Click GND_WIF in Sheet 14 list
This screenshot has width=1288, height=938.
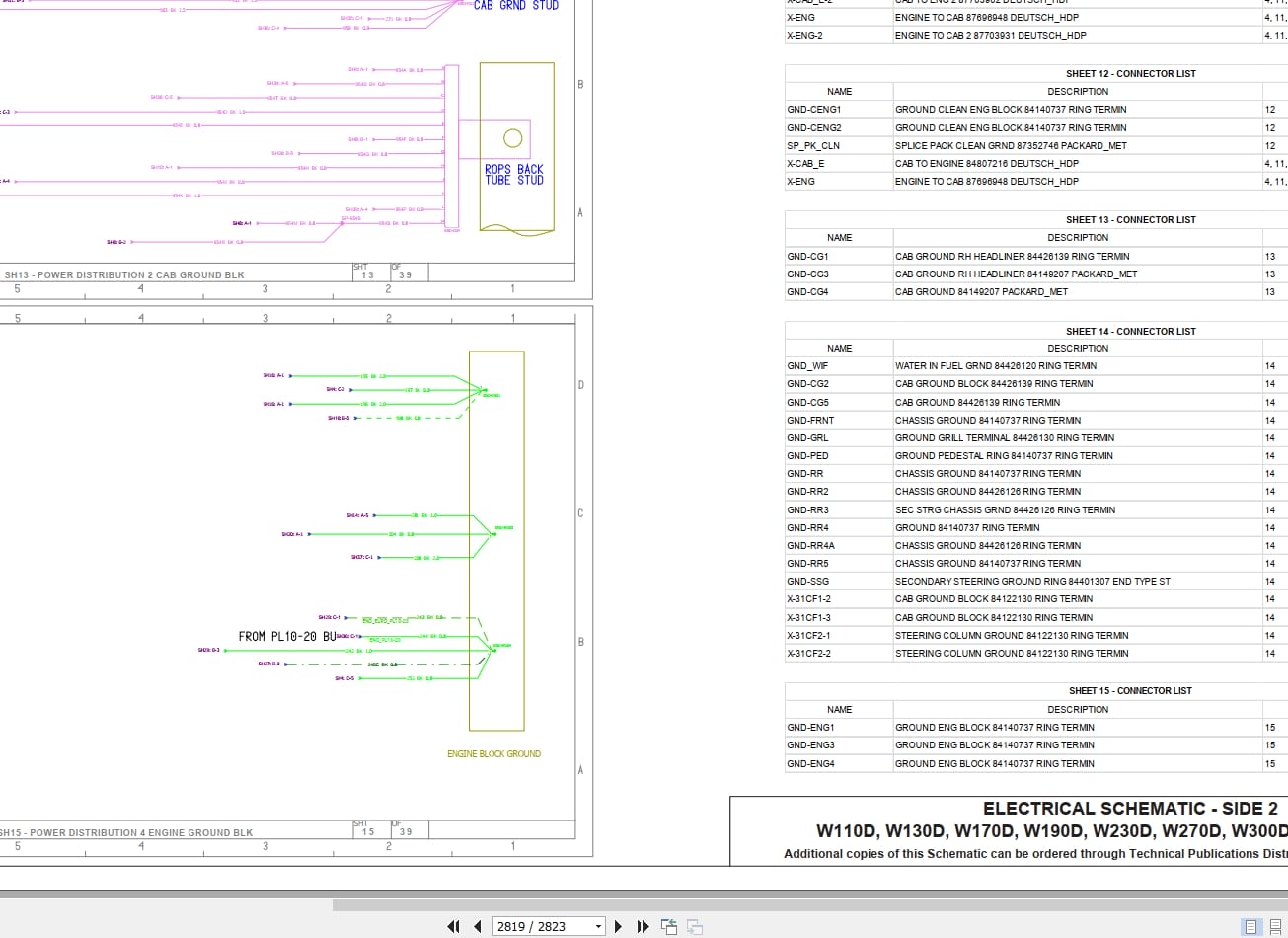(x=807, y=365)
